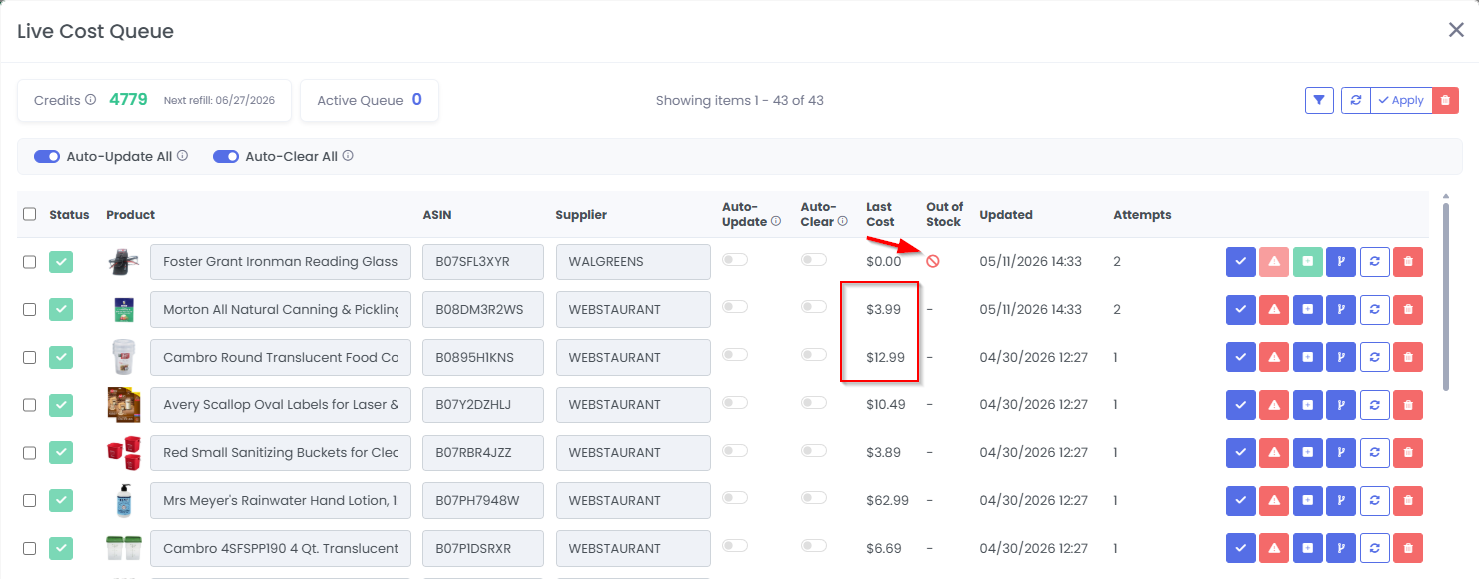
Task: Delete the Foster Grant Ironman row
Action: [1408, 262]
